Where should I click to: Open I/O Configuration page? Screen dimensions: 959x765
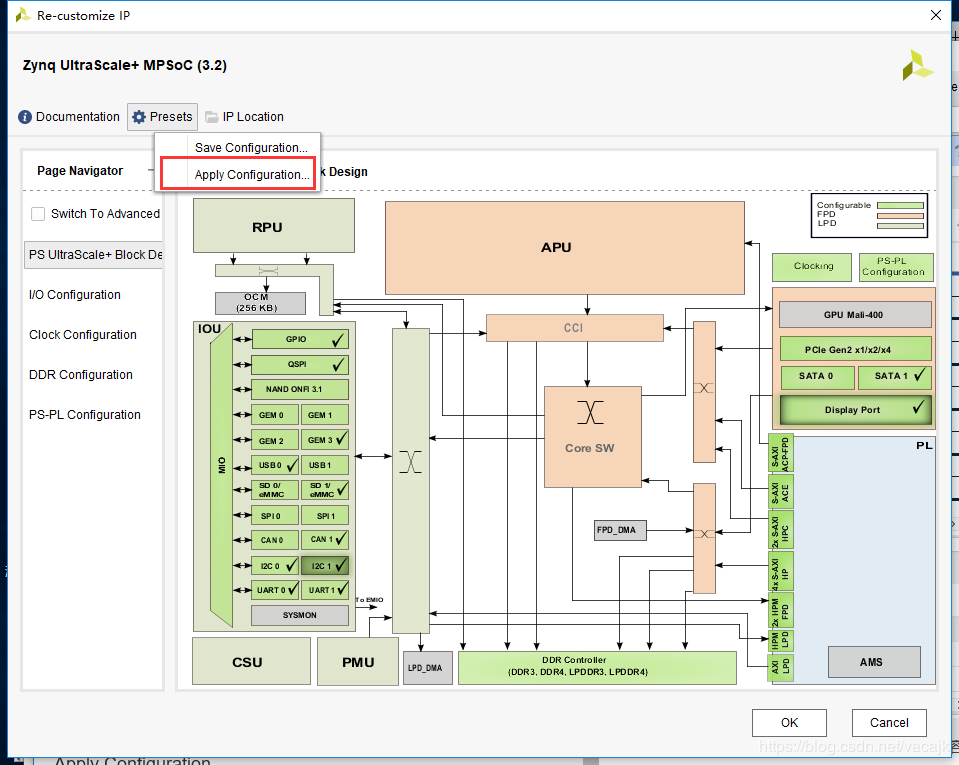pos(75,295)
